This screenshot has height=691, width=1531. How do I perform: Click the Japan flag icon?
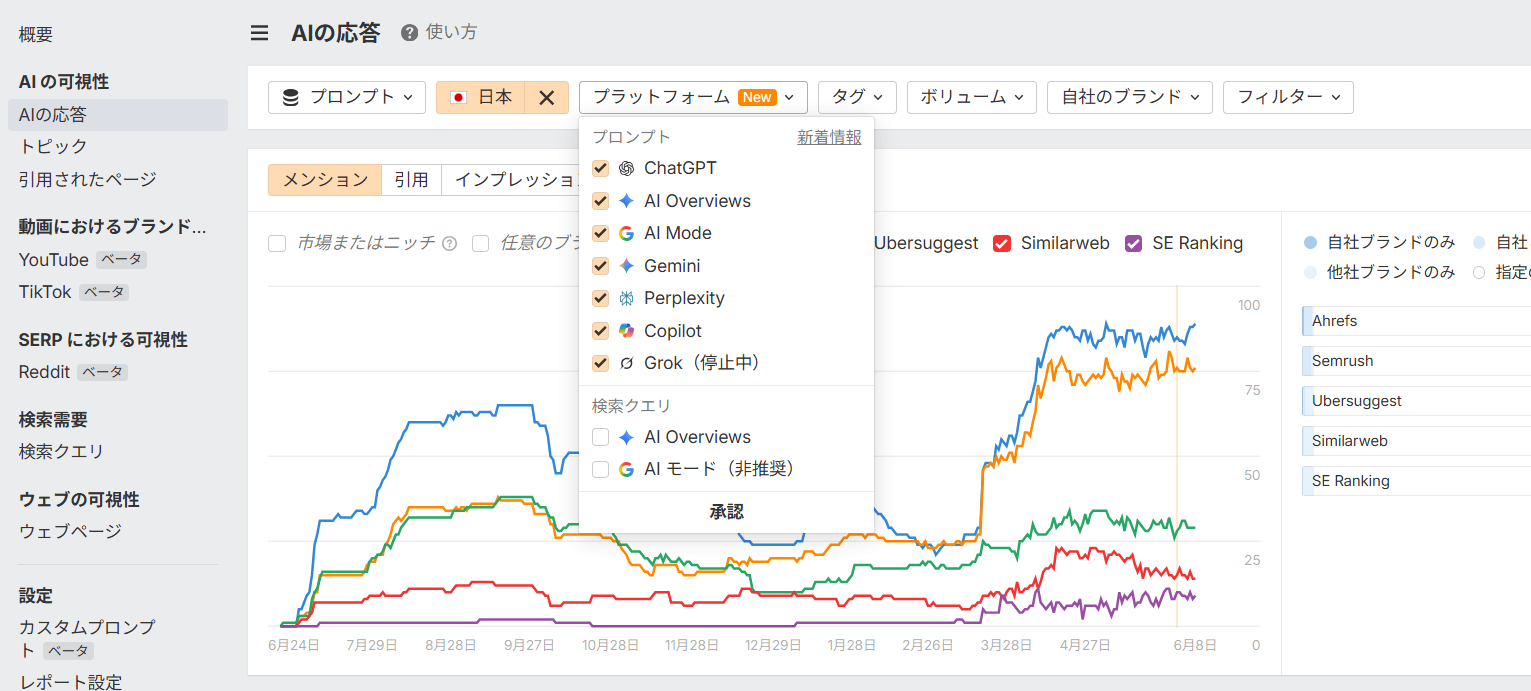(459, 97)
